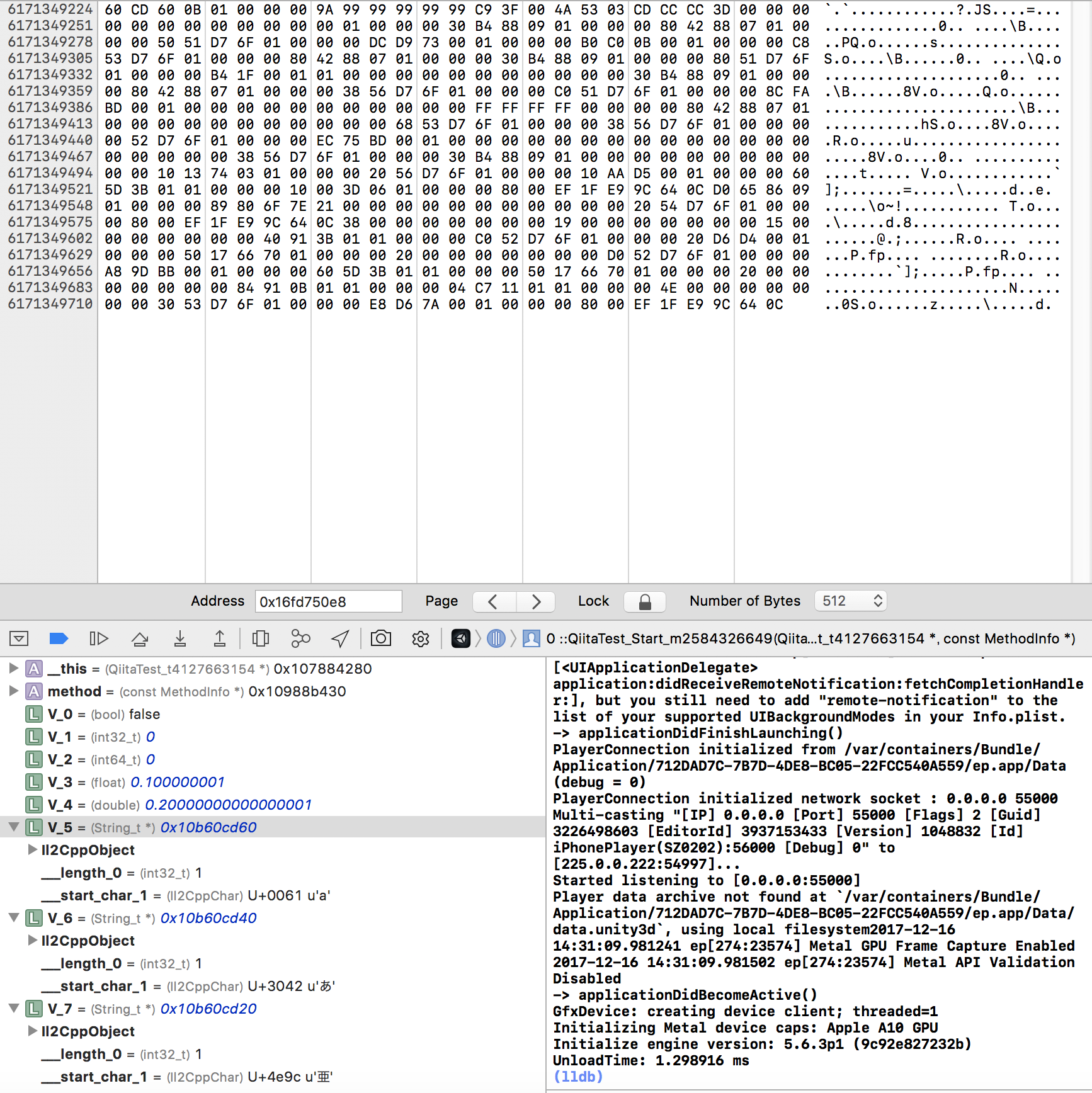Open the Debug View Hierarchy icon
This screenshot has width=1092, height=1093.
tap(261, 638)
